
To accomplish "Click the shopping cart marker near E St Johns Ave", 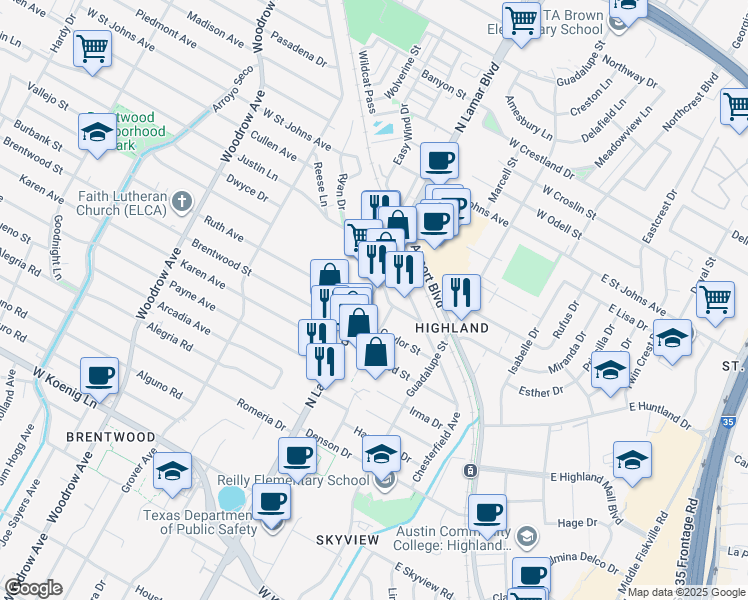I will [716, 298].
